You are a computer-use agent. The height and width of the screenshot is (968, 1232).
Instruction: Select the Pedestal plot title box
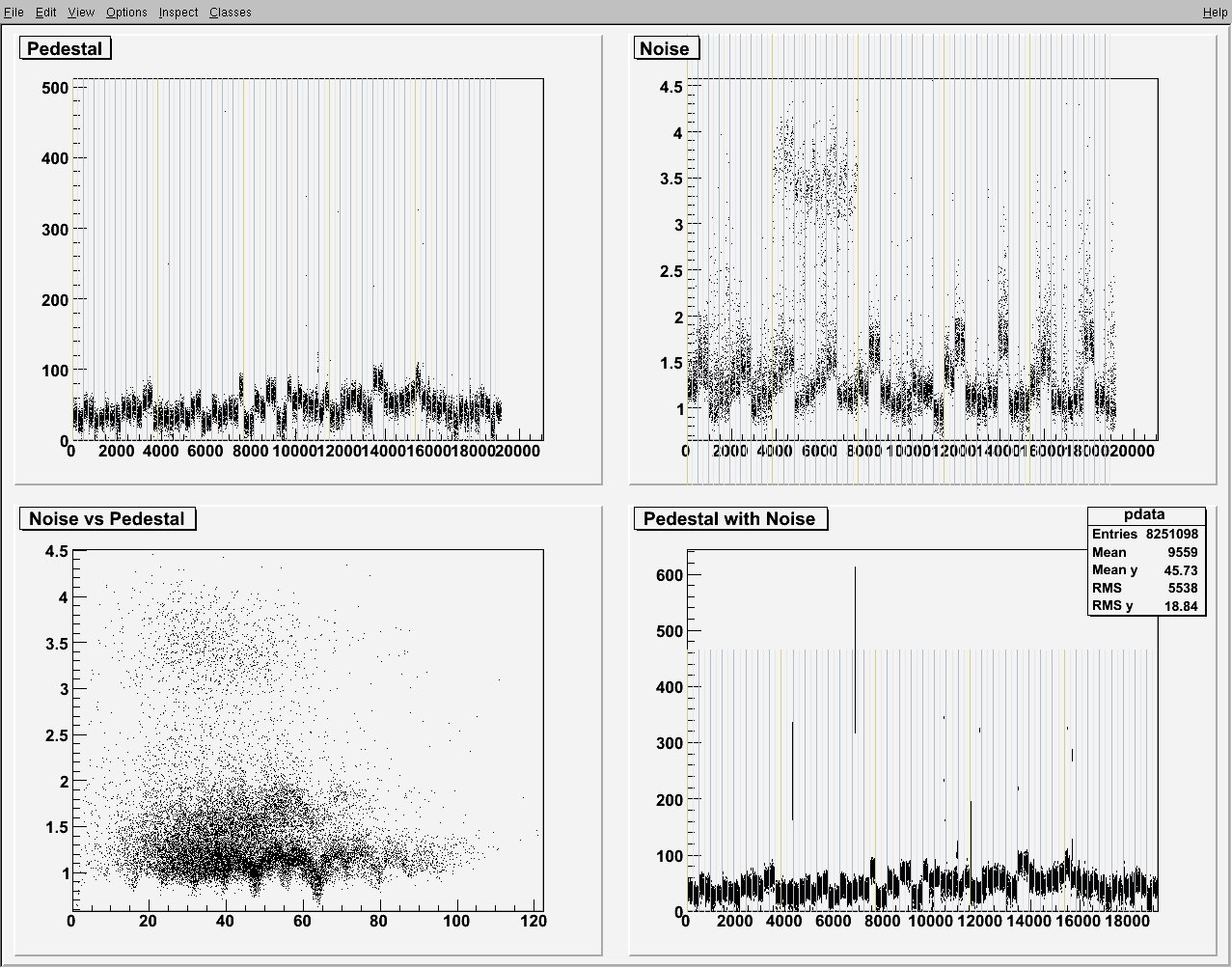click(65, 48)
